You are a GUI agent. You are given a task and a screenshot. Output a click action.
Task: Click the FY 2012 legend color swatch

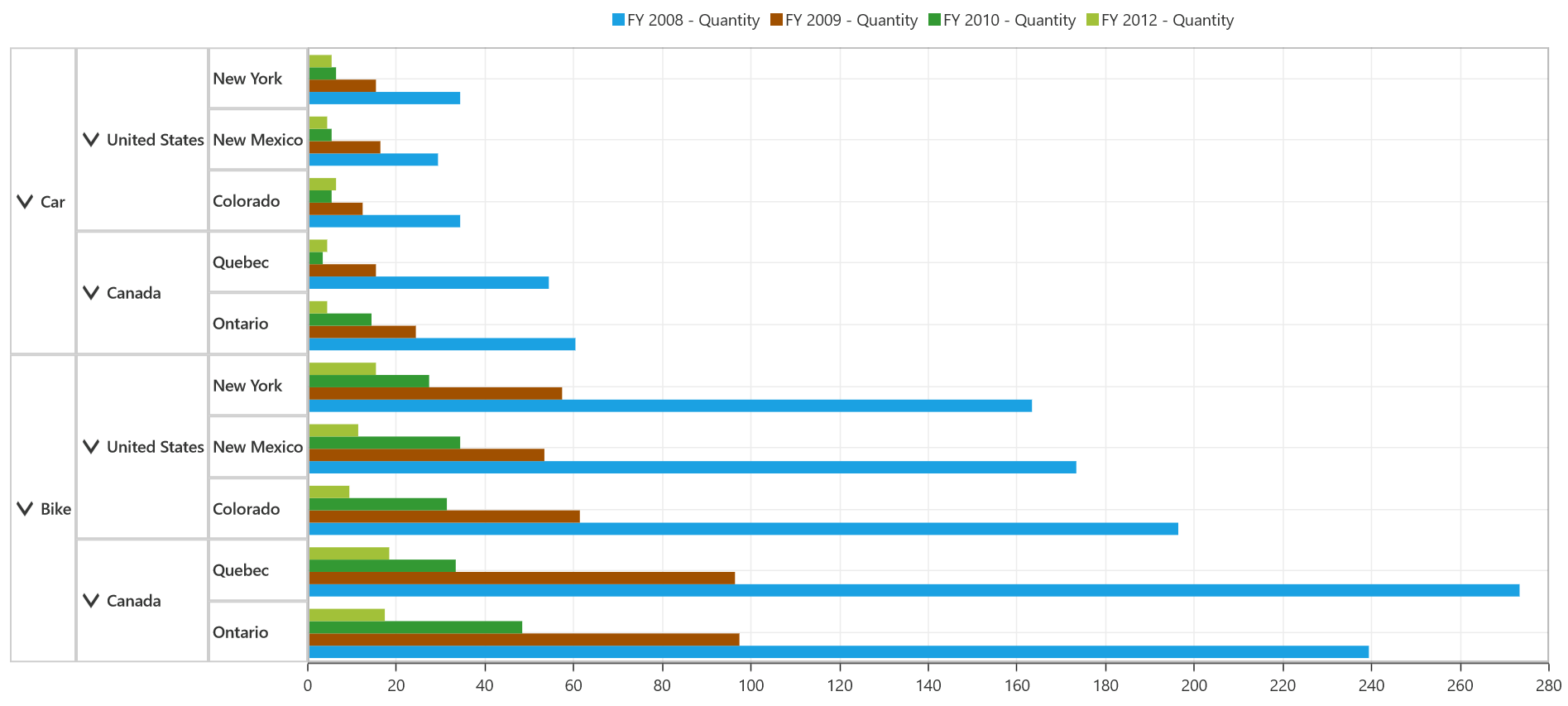click(1092, 20)
